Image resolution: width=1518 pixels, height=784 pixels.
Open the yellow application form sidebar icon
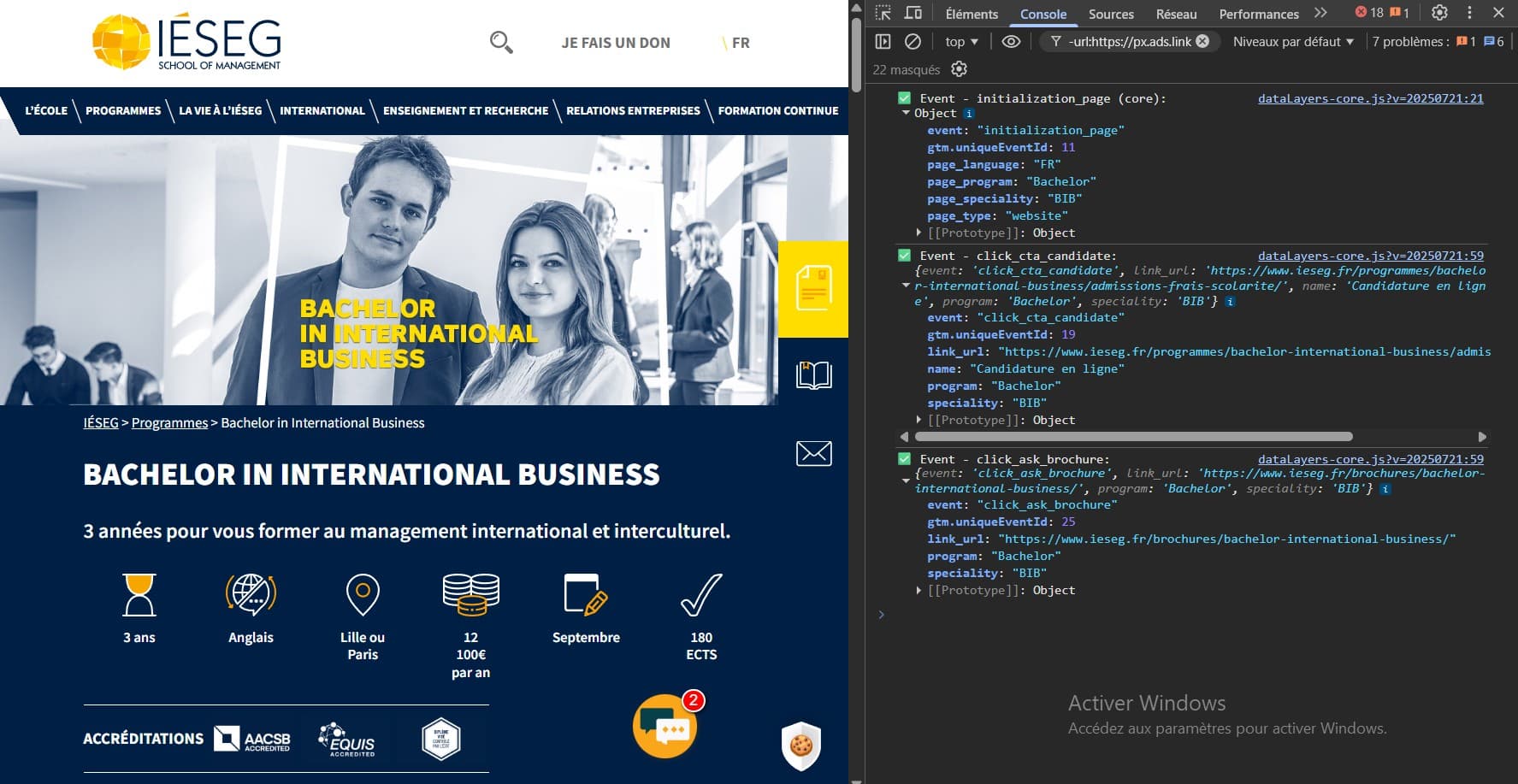point(813,288)
